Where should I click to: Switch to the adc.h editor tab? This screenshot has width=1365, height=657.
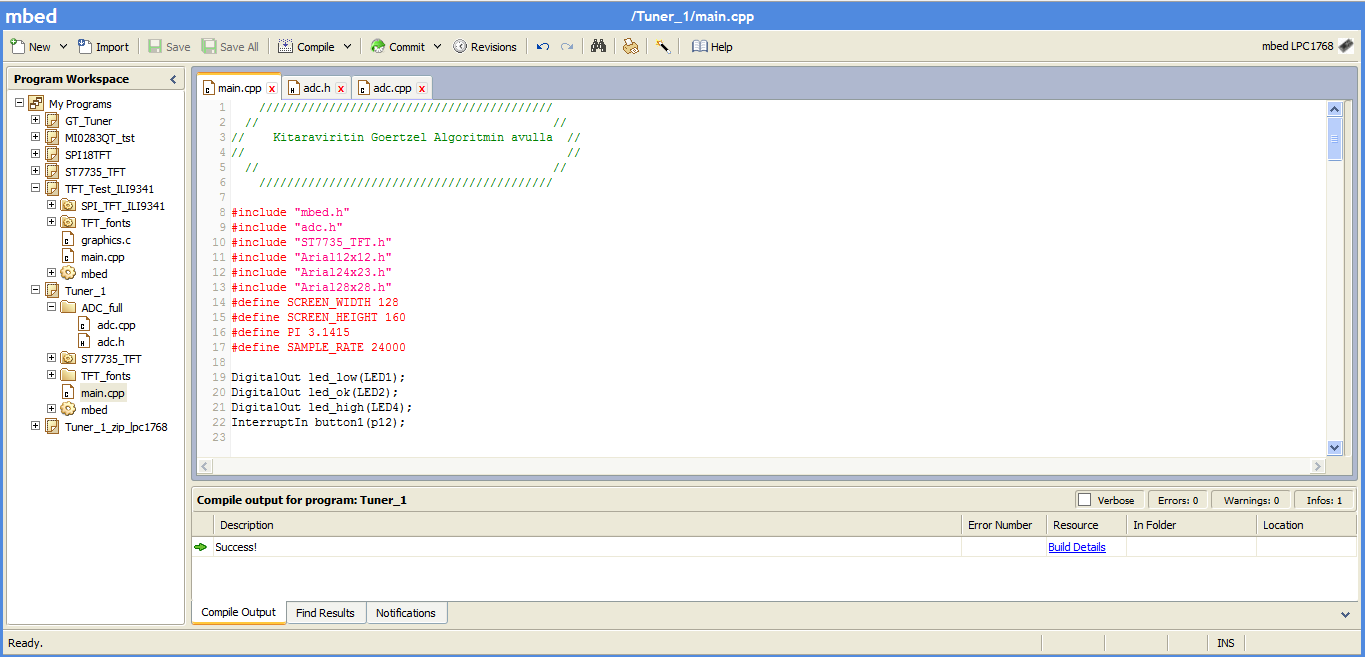click(x=316, y=88)
